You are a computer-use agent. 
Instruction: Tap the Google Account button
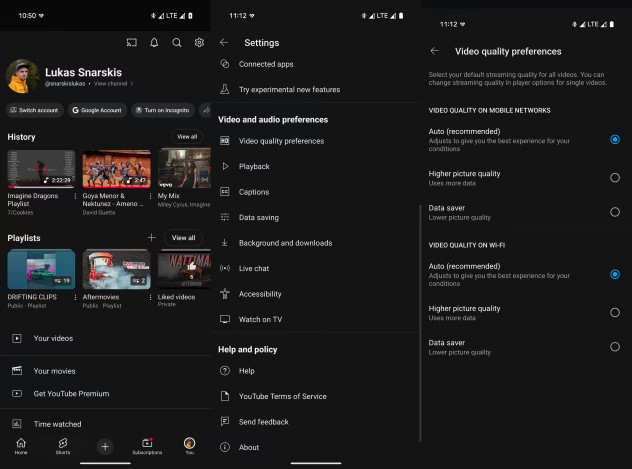pos(97,110)
